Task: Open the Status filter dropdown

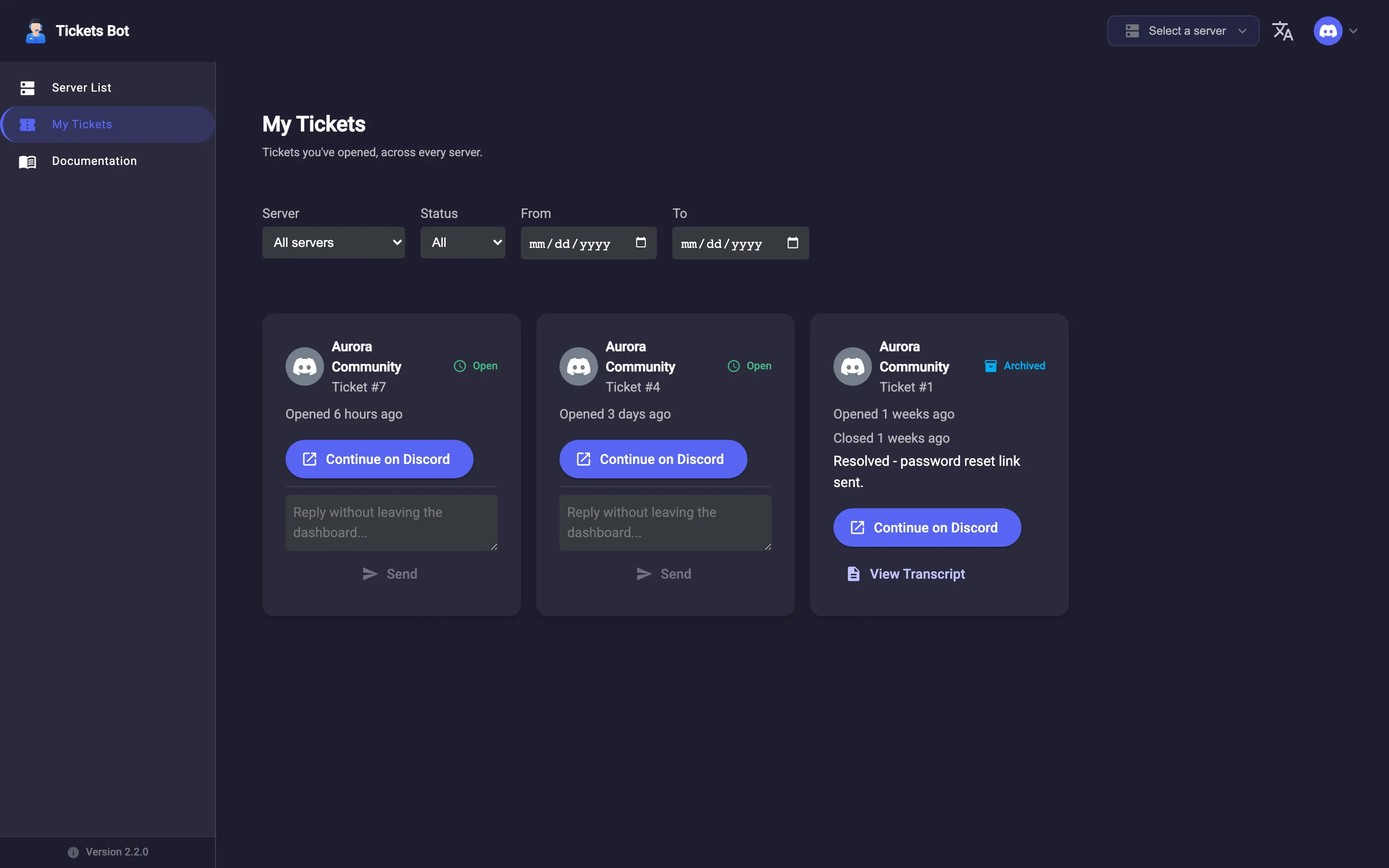Action: tap(463, 242)
